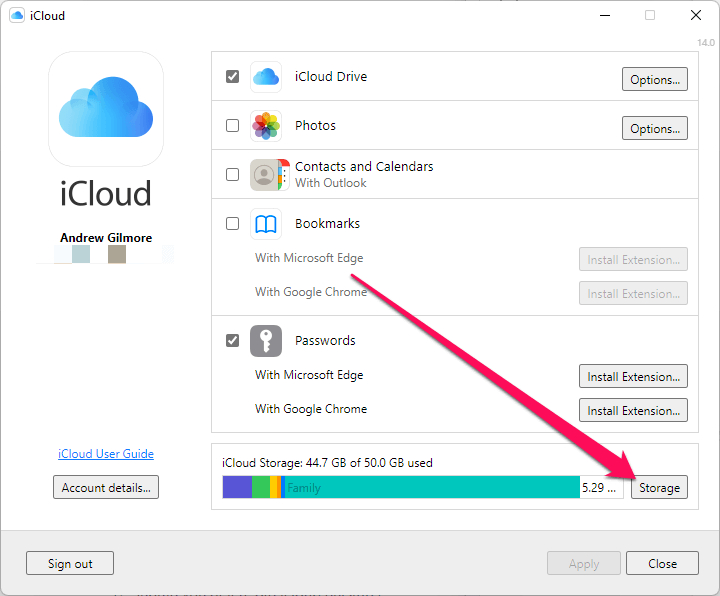Viewport: 720px width, 596px height.
Task: Click the iCloud Drive label
Action: click(x=331, y=76)
